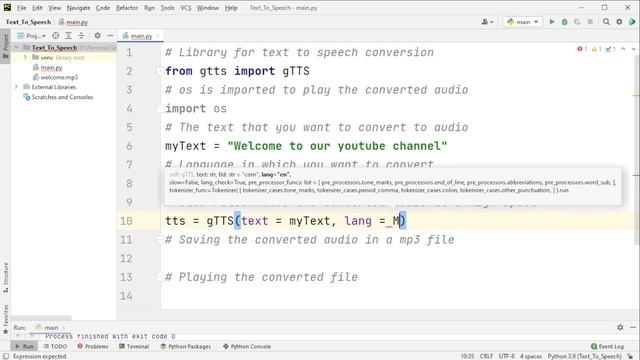
Task: Click the Select Opened File target icon
Action: pos(56,36)
